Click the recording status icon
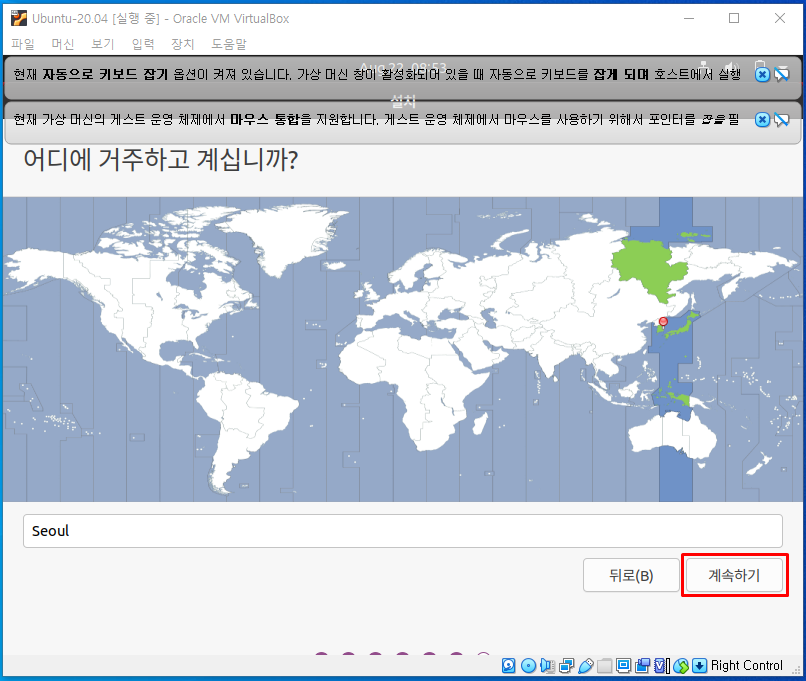The width and height of the screenshot is (806, 681). pyautogui.click(x=641, y=665)
